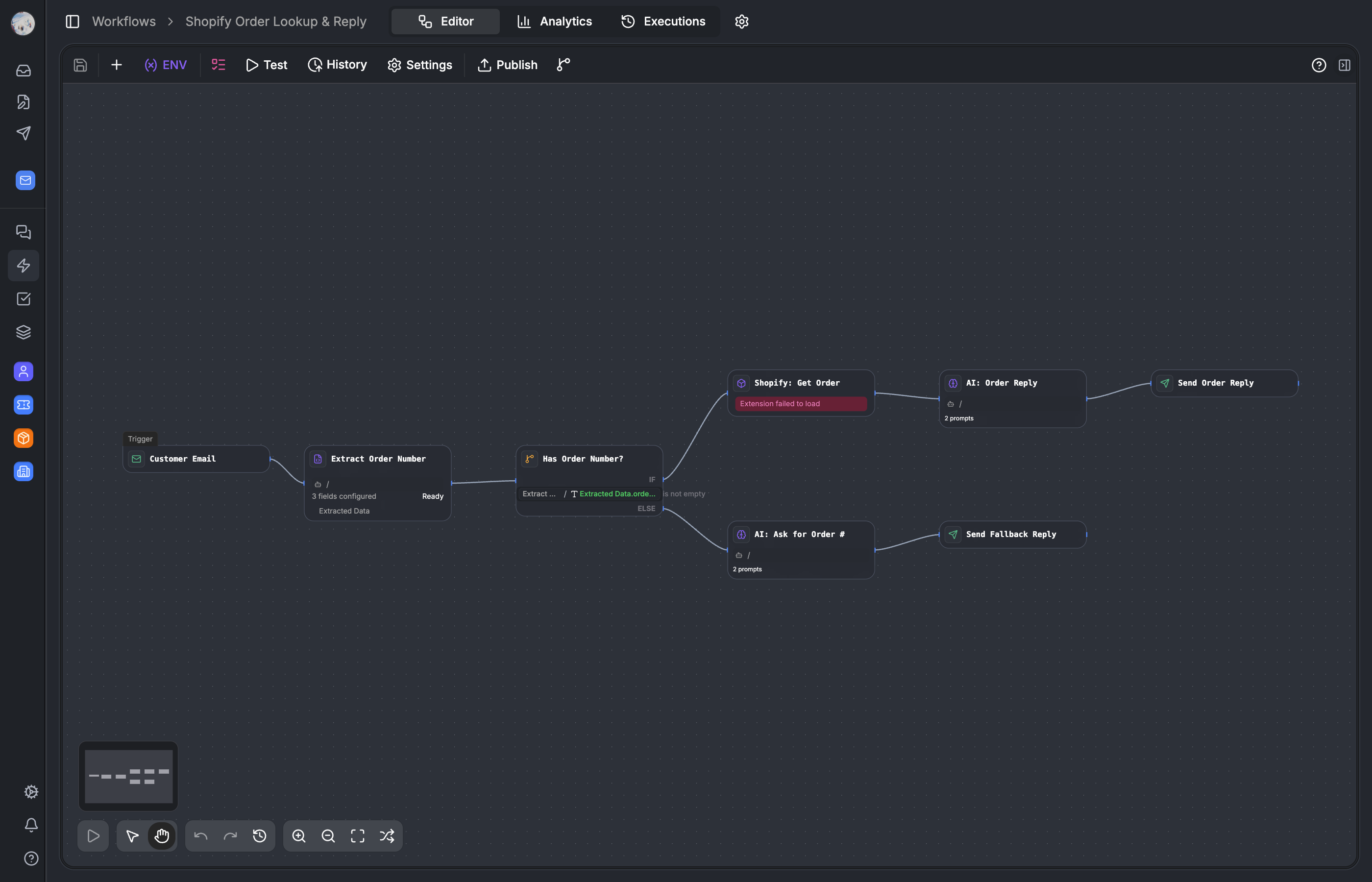This screenshot has width=1372, height=882.
Task: Select the orange package app icon
Action: click(x=24, y=438)
